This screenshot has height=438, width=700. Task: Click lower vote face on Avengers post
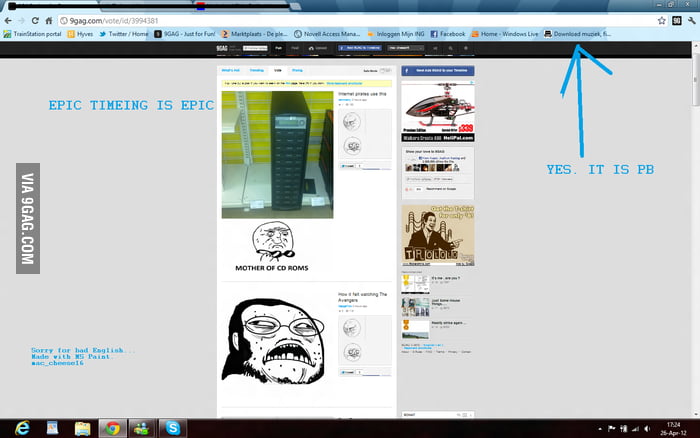click(x=352, y=352)
